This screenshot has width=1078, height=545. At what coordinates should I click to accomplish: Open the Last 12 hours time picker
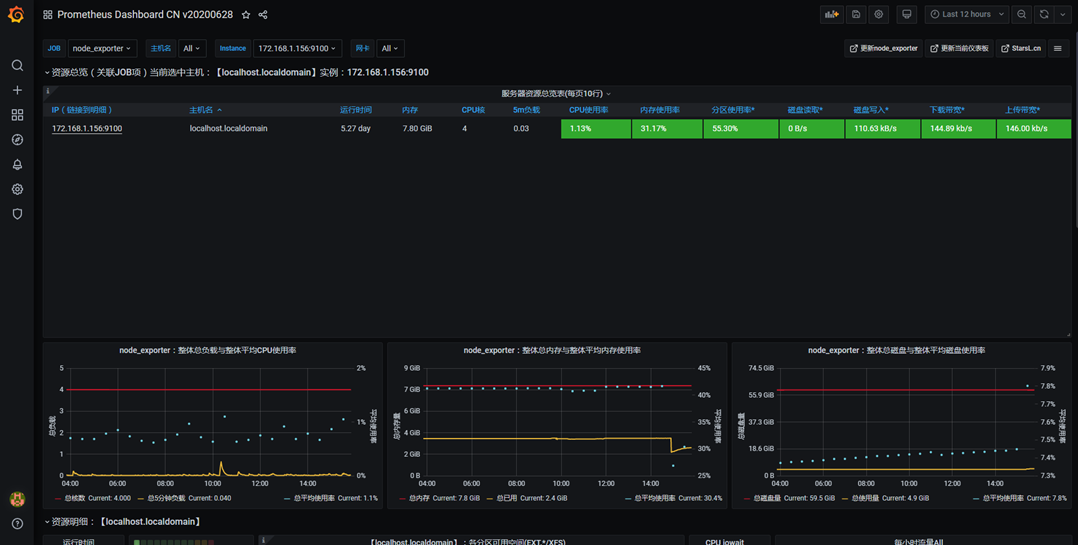coord(967,14)
